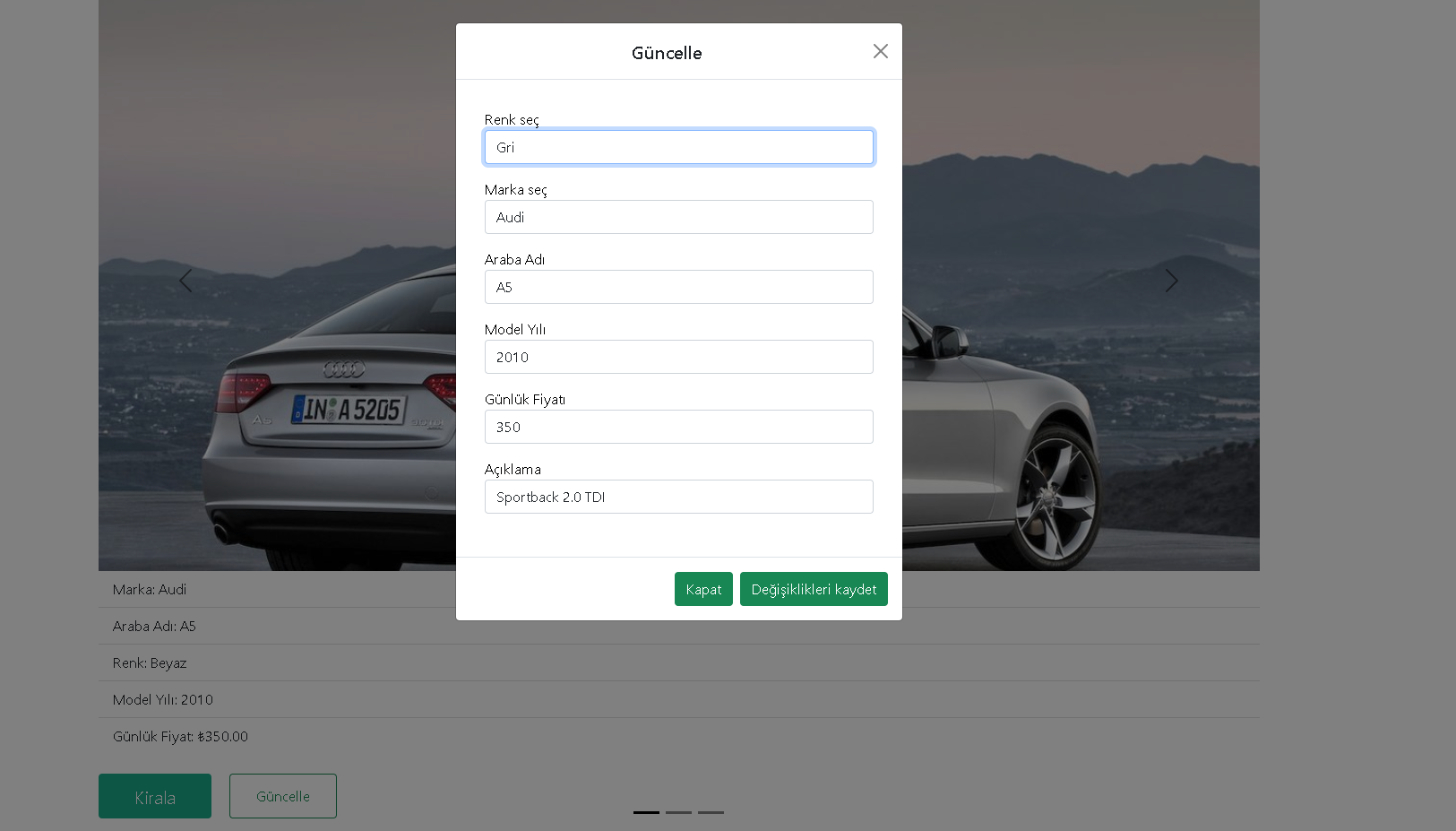Open the Marka seç dropdown showing Audi

[679, 217]
